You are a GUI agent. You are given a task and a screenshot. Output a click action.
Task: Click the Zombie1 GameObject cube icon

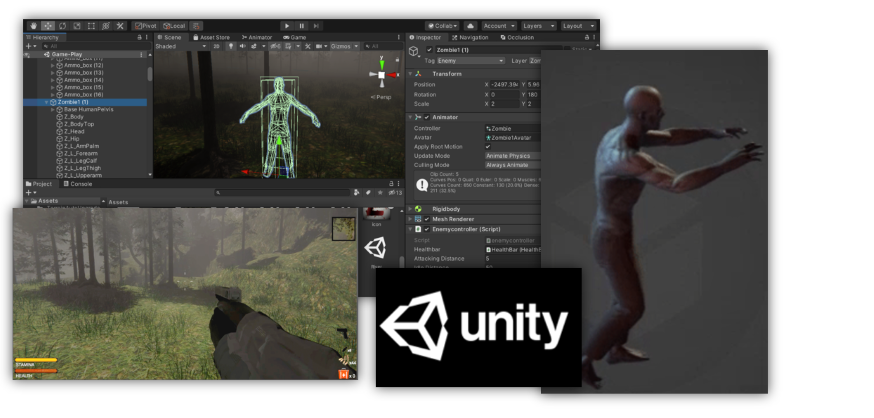click(x=414, y=51)
